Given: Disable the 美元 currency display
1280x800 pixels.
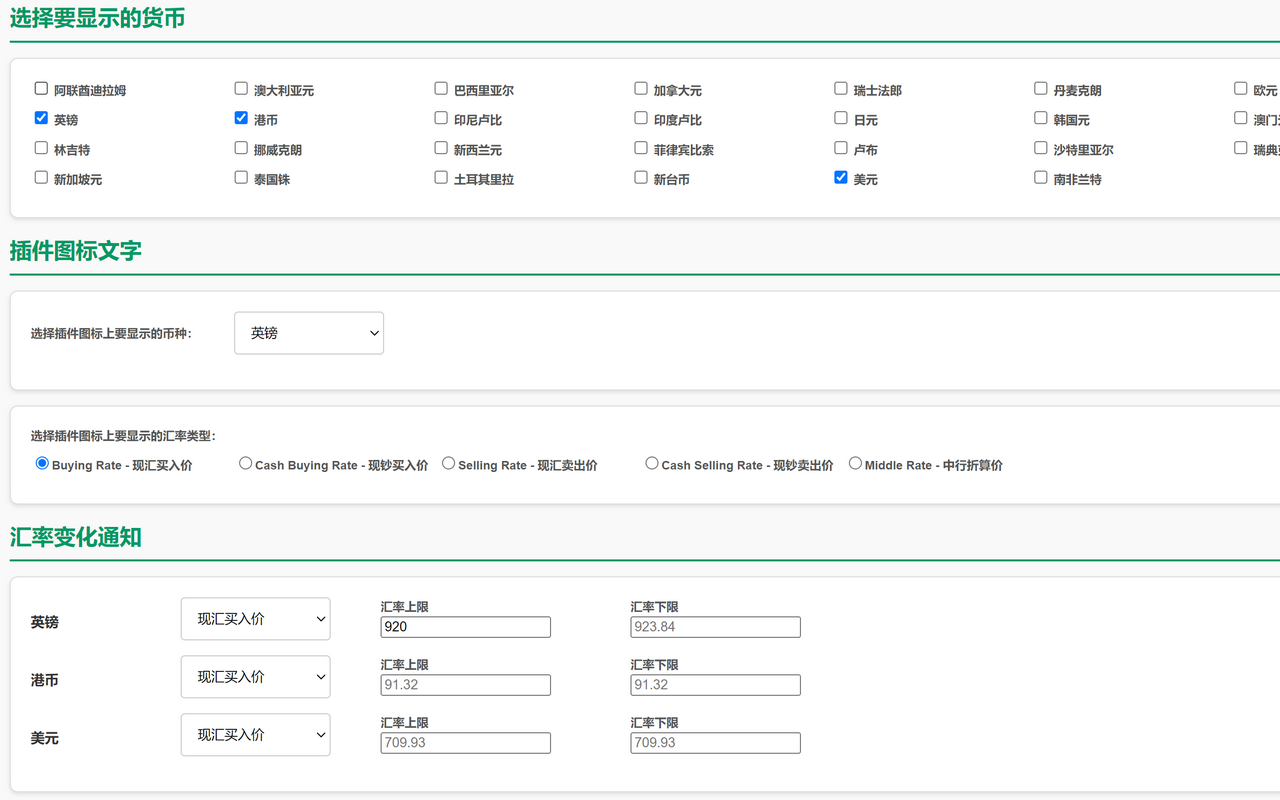Looking at the screenshot, I should coord(840,177).
